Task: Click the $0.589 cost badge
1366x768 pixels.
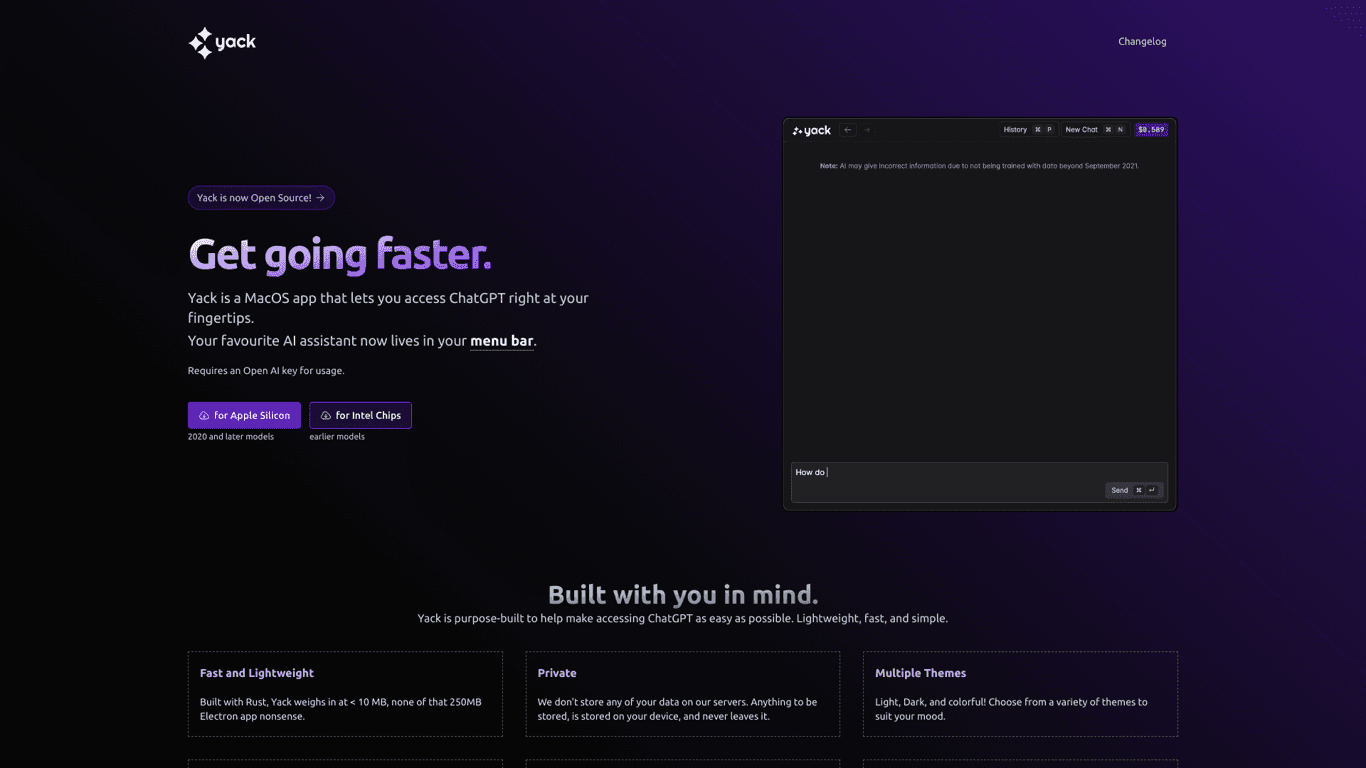Action: pyautogui.click(x=1151, y=130)
